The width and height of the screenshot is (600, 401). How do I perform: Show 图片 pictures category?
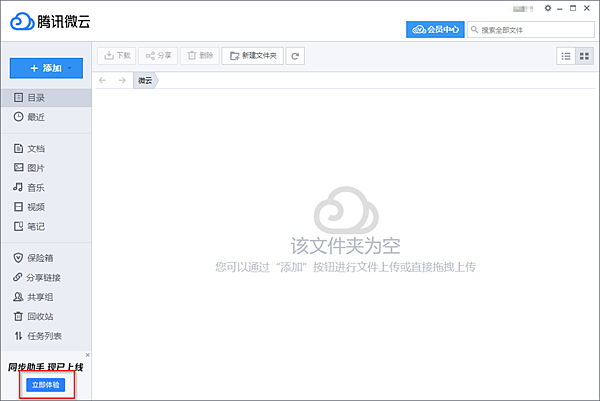tap(46, 168)
